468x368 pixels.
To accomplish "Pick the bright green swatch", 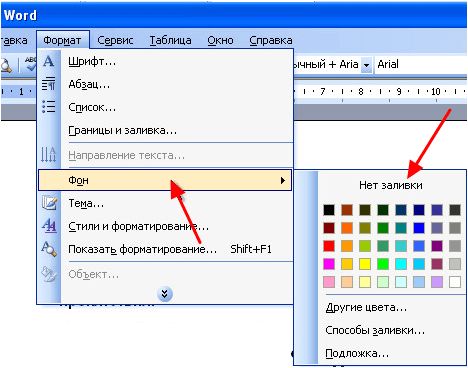I will click(x=383, y=264).
